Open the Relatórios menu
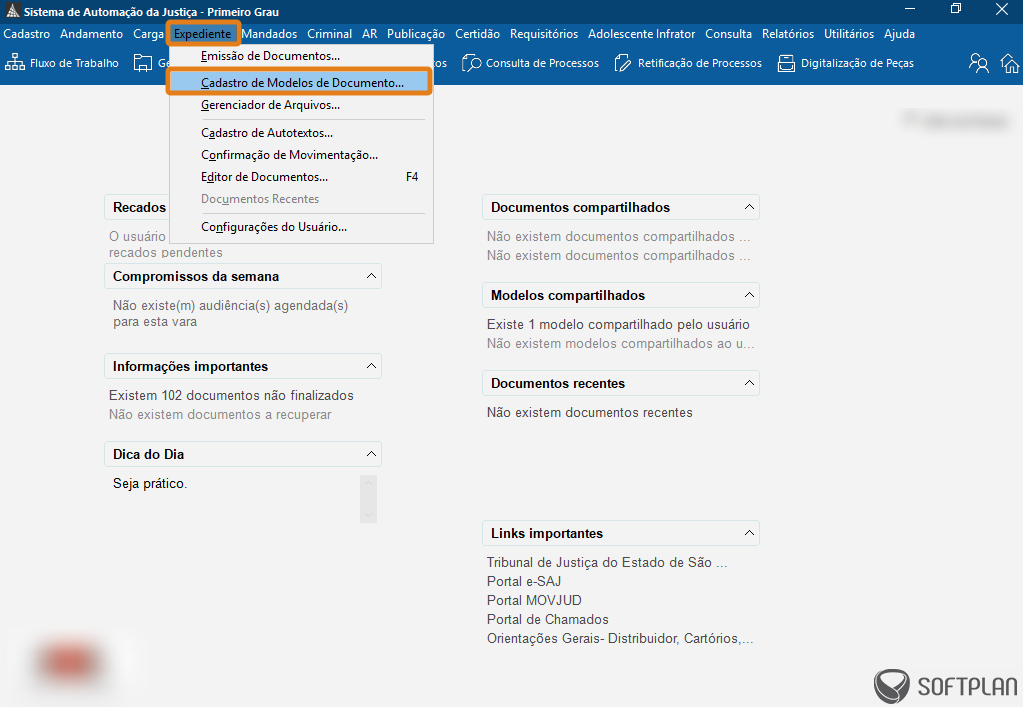Image resolution: width=1023 pixels, height=707 pixels. [788, 34]
